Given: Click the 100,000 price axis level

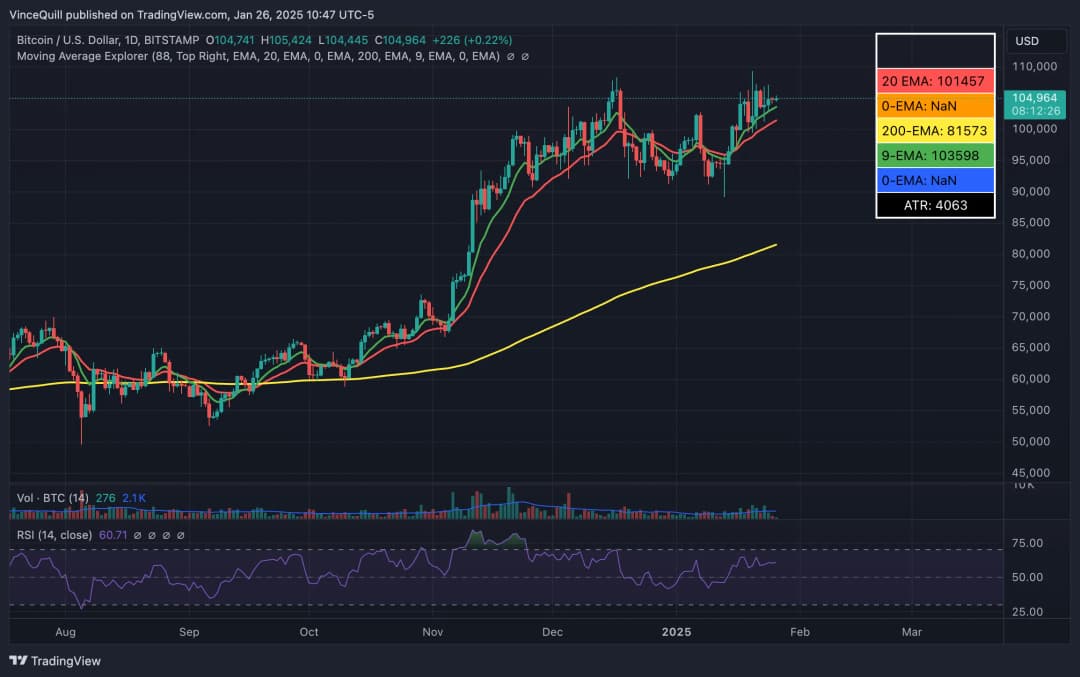Looking at the screenshot, I should tap(1035, 129).
